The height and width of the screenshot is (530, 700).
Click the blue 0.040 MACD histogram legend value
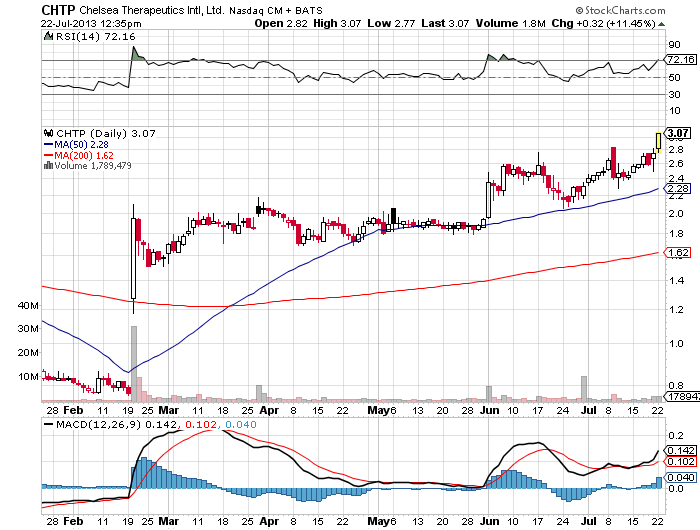(241, 424)
